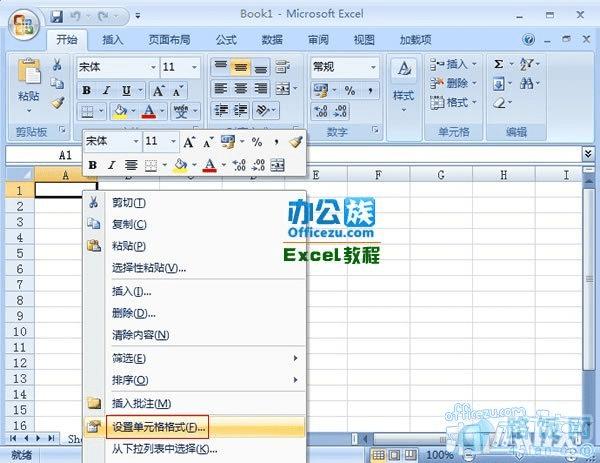Click the ribbon Copy icon
The image size is (600, 463).
tap(57, 83)
